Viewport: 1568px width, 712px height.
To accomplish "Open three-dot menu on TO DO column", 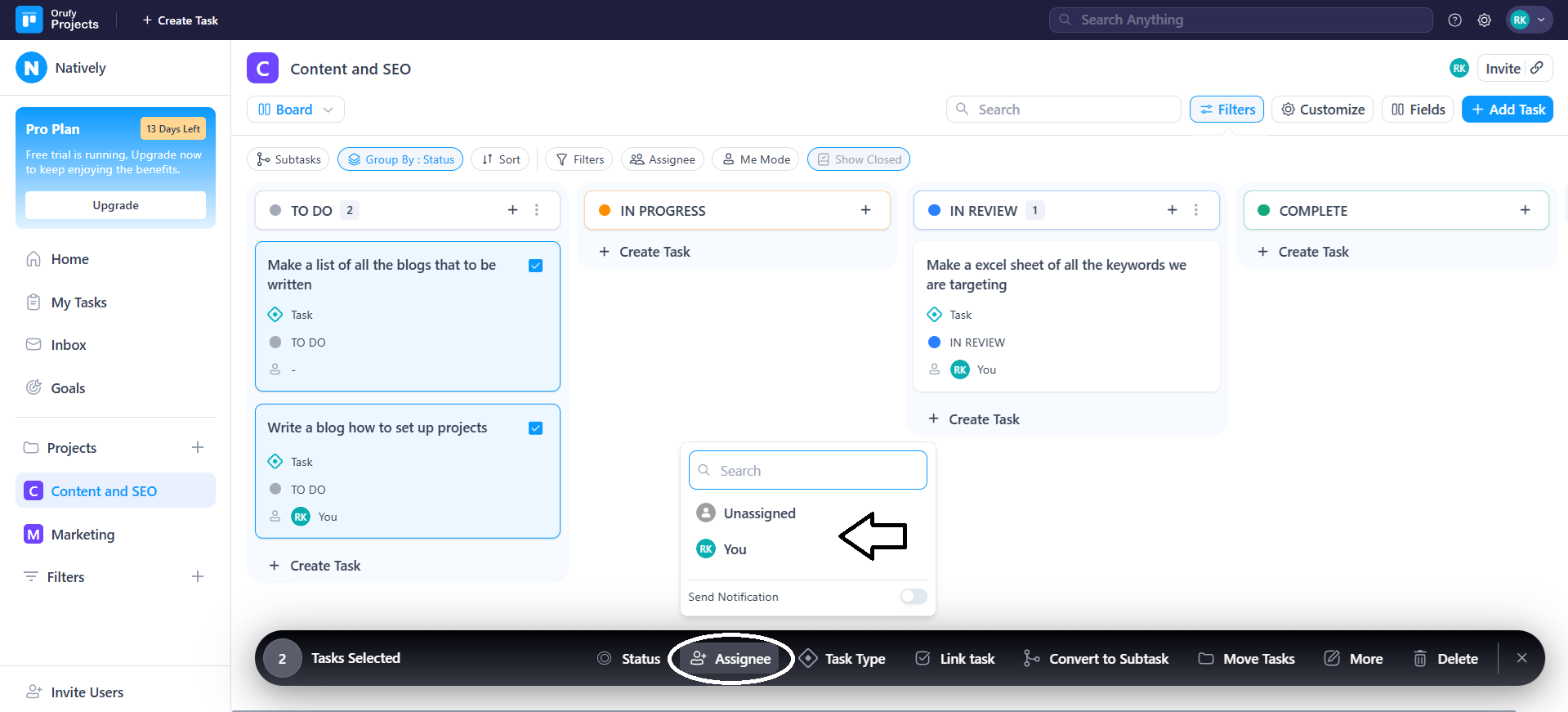I will click(x=537, y=210).
